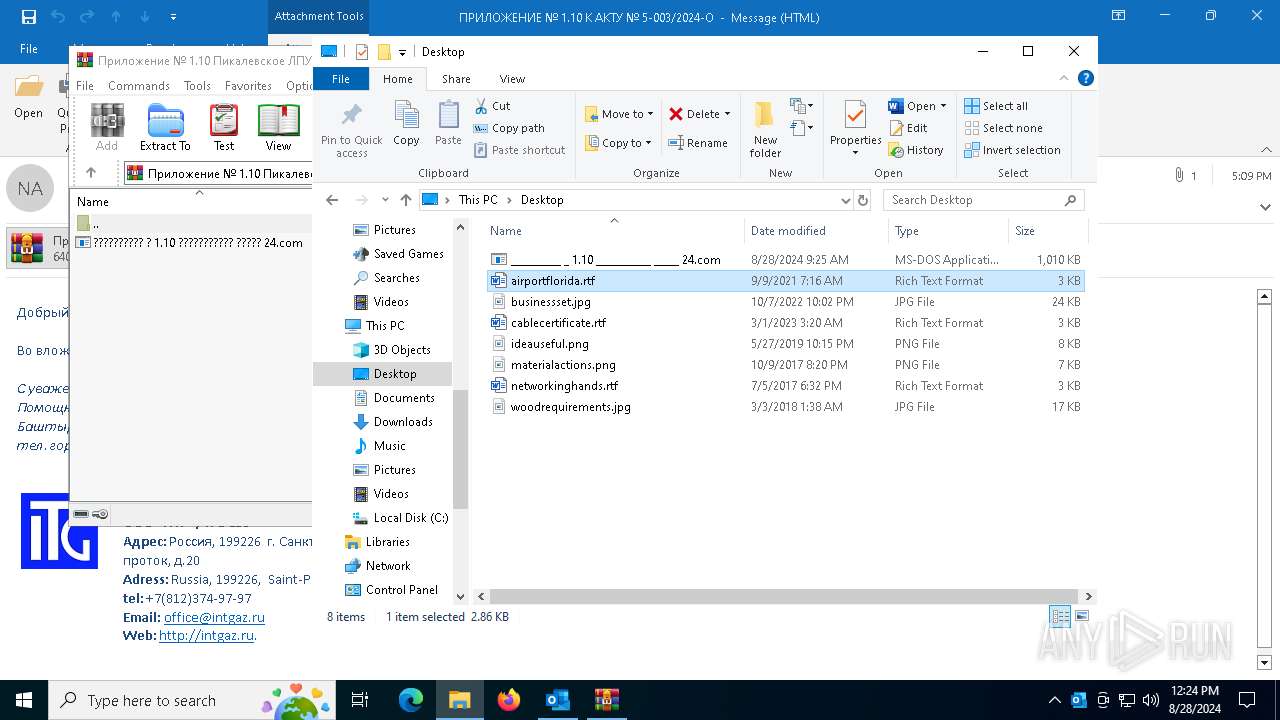Open Explorer Help question mark icon

(1086, 78)
